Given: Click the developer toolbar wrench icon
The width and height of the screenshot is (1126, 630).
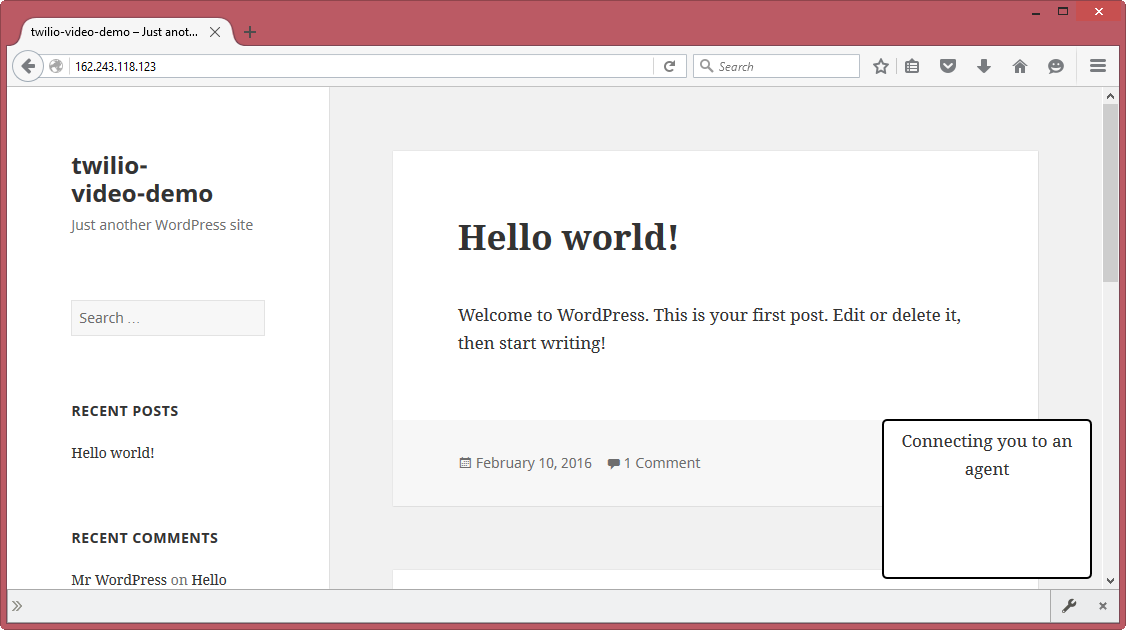Looking at the screenshot, I should [x=1069, y=606].
